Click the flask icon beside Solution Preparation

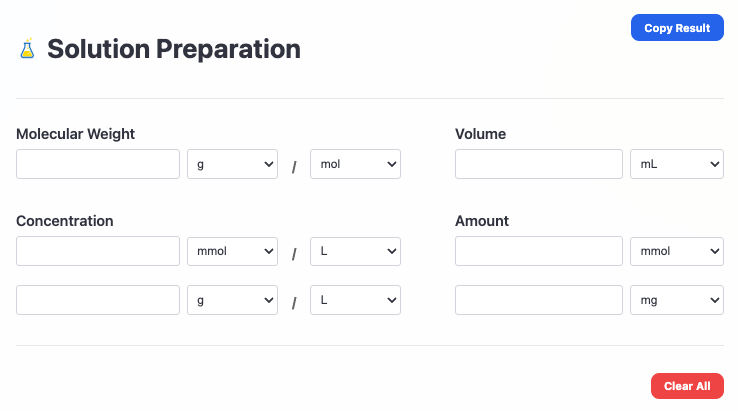[27, 48]
